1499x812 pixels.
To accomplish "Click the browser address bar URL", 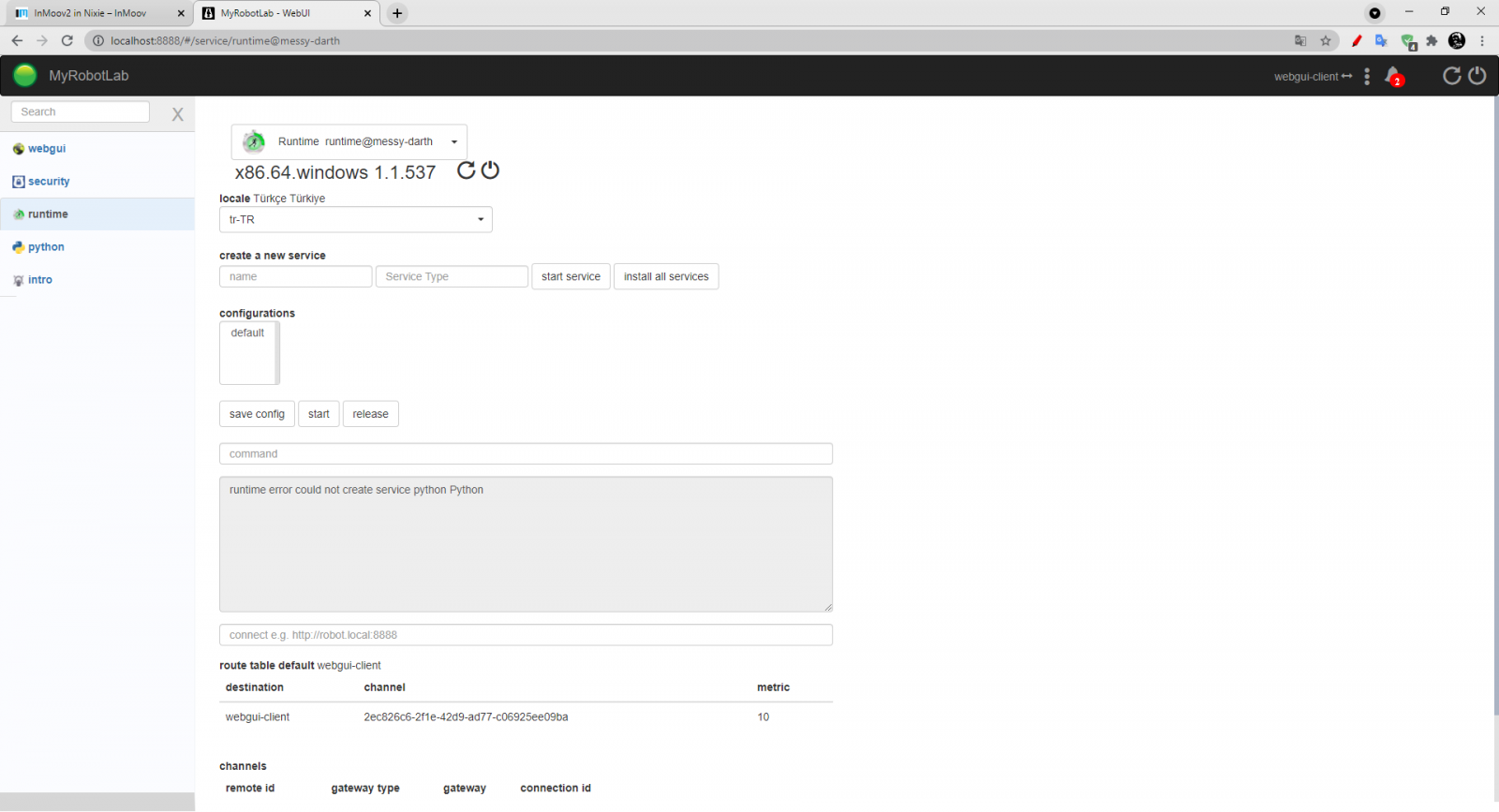I will pos(225,40).
